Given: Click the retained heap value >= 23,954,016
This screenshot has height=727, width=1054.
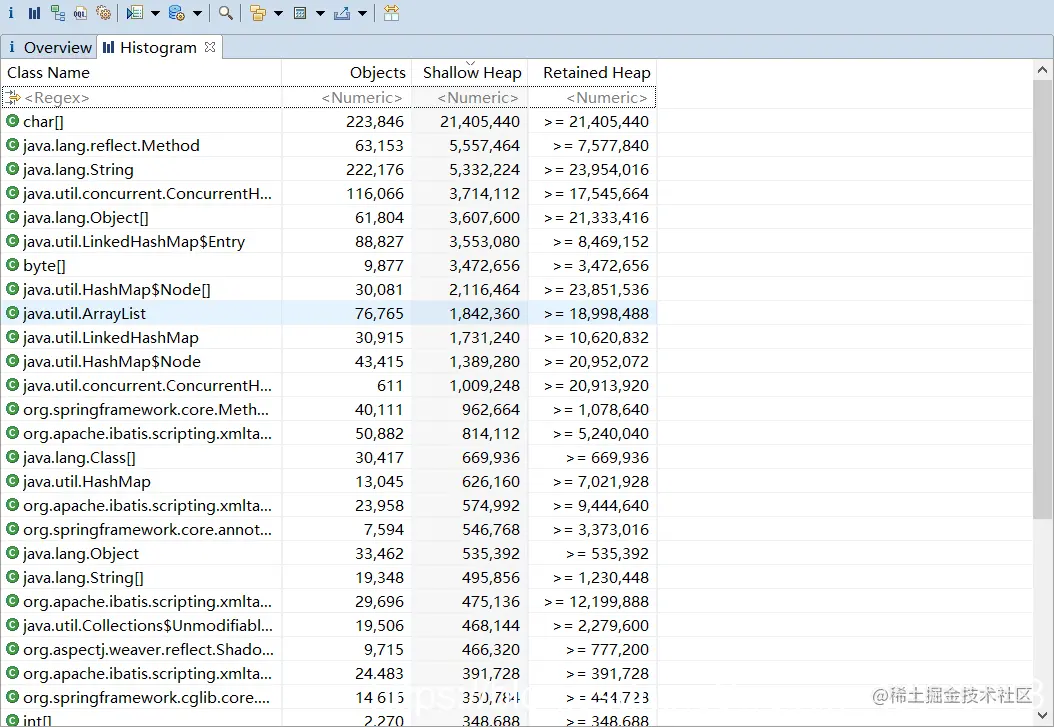Looking at the screenshot, I should (x=596, y=170).
